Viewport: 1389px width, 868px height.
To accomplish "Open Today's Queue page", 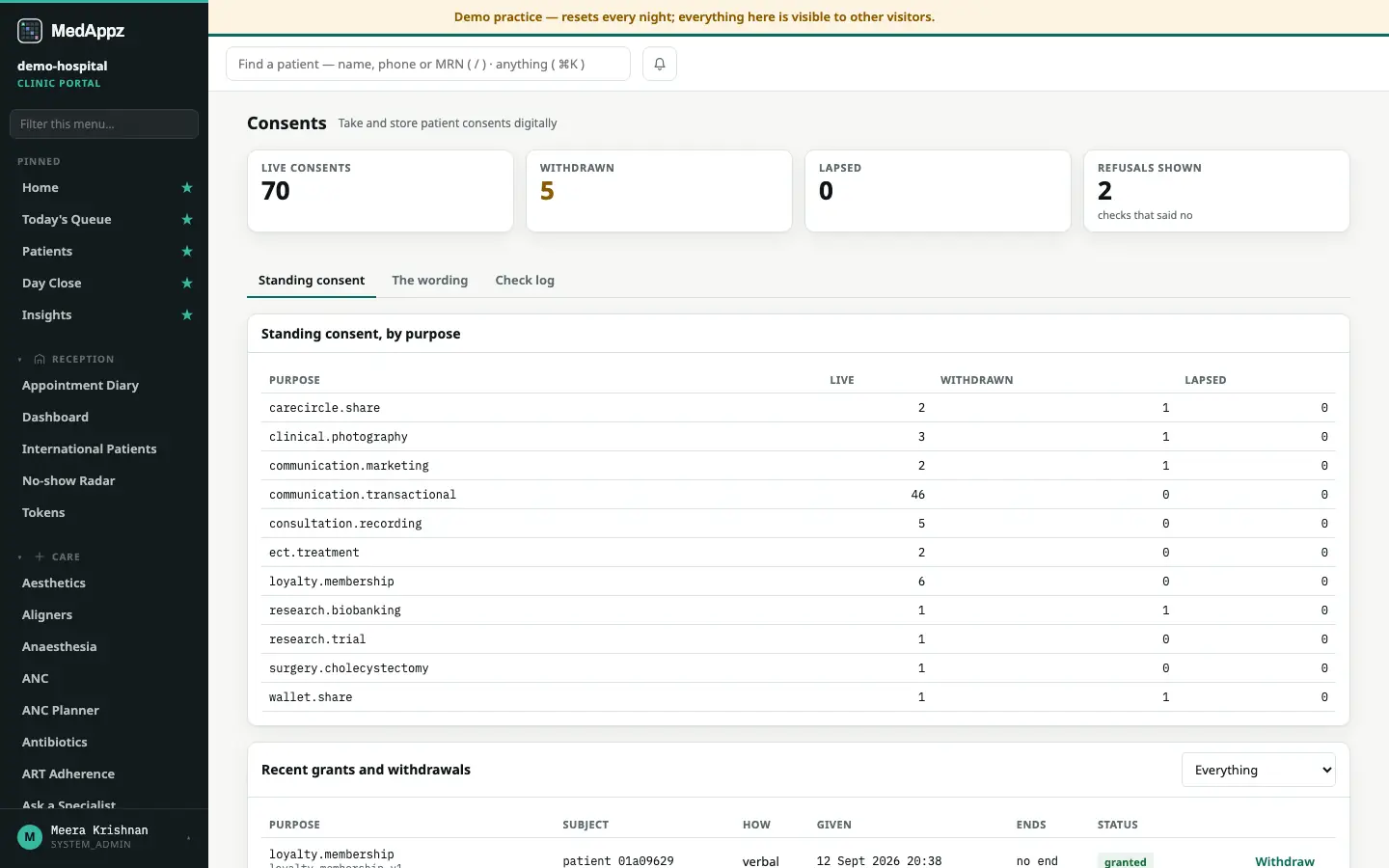I will coord(67,220).
